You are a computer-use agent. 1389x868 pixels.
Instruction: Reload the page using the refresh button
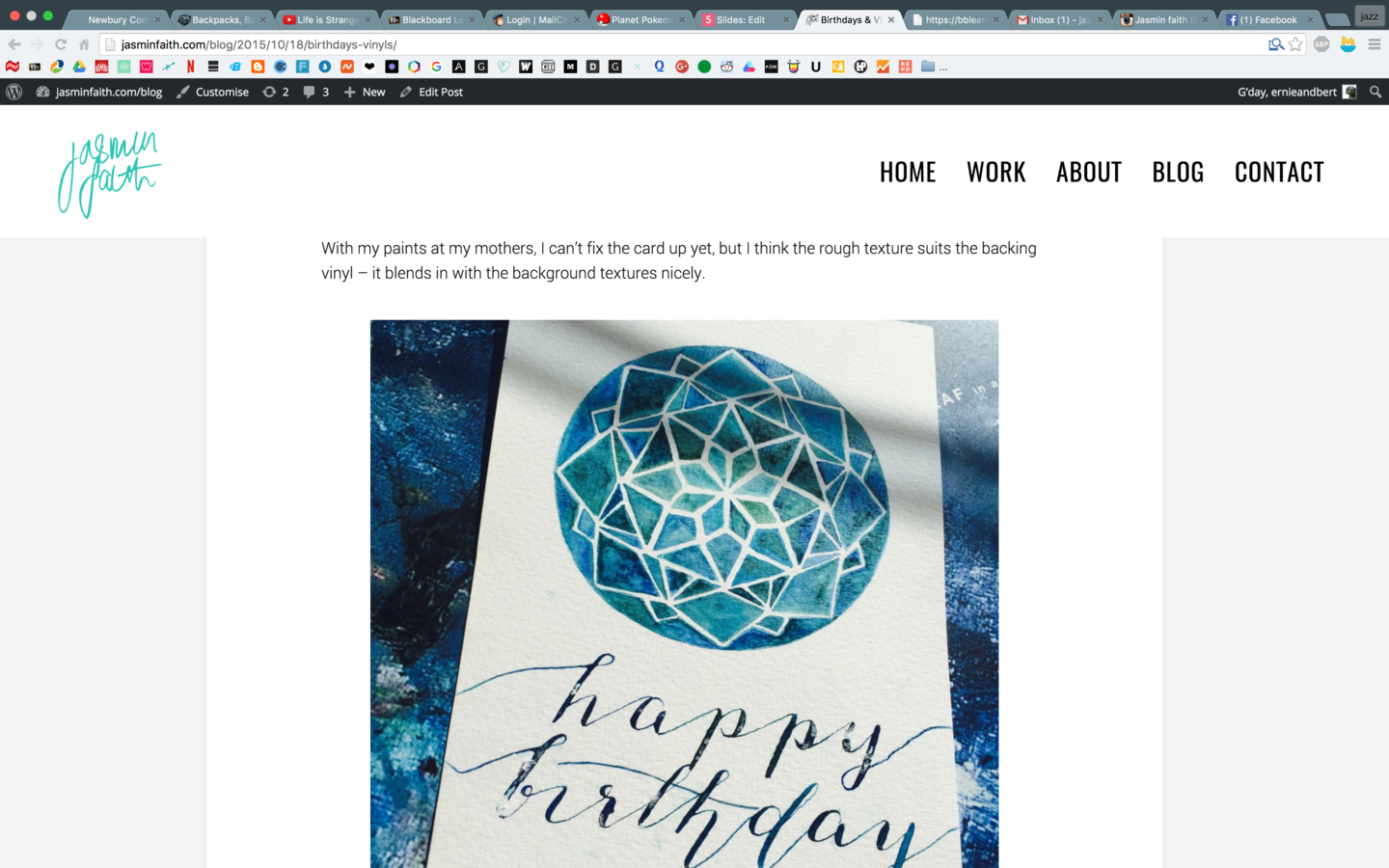pyautogui.click(x=61, y=44)
